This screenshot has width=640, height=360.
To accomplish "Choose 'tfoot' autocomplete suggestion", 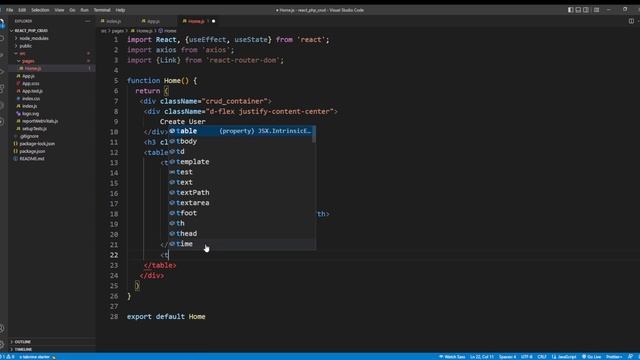I will pyautogui.click(x=240, y=213).
